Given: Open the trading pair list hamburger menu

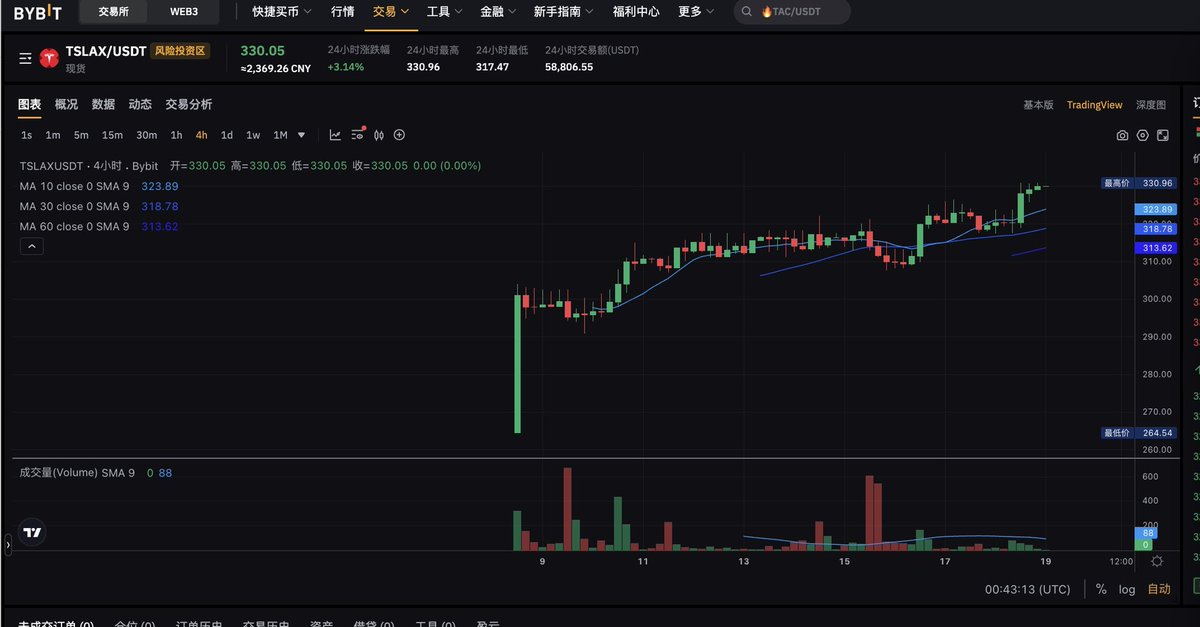Looking at the screenshot, I should (x=25, y=59).
